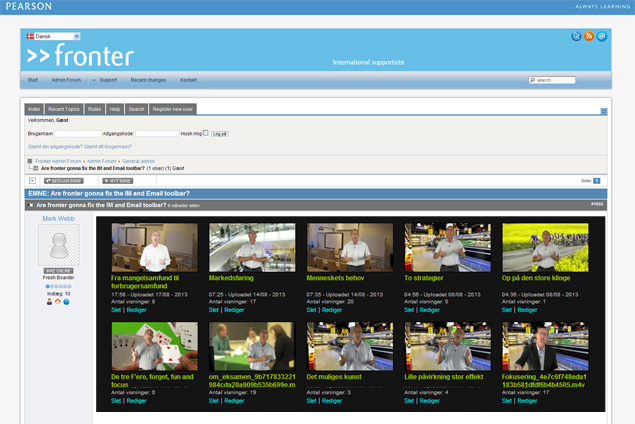Viewport: 635px width, 424px height.
Task: Click the Glemt dit brugernavn link
Action: pos(108,147)
